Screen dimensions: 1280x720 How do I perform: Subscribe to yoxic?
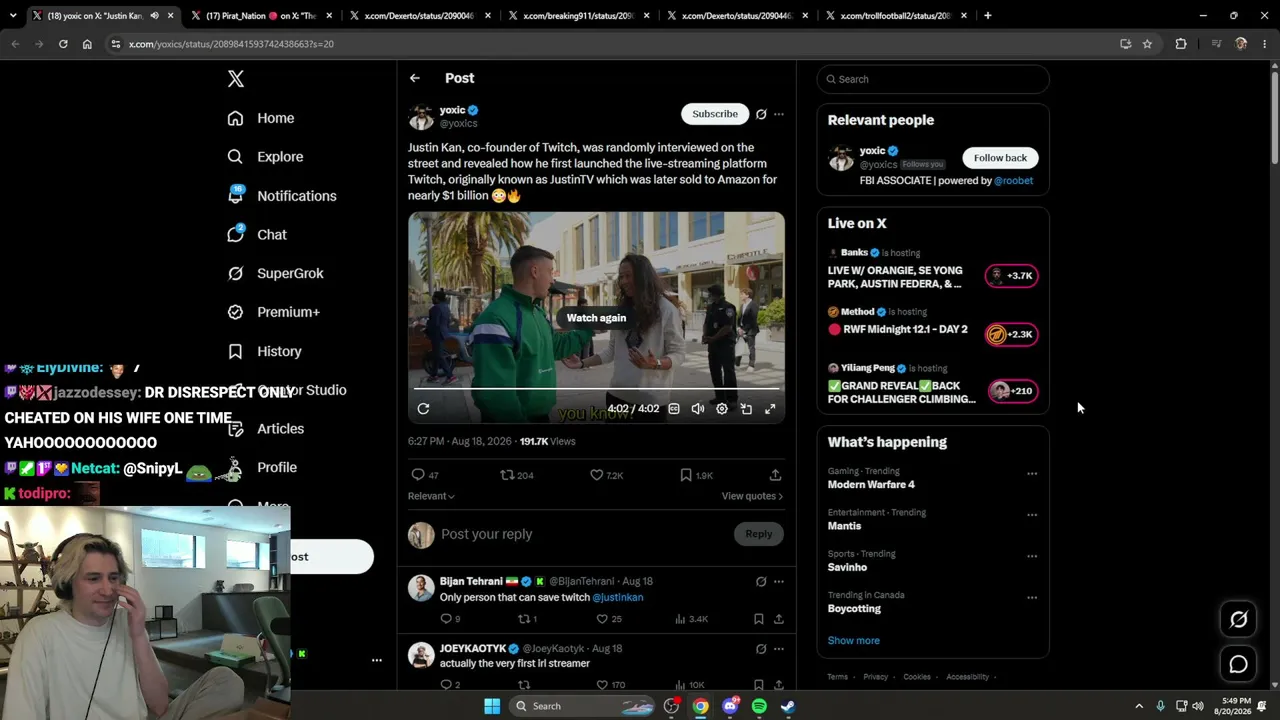715,114
